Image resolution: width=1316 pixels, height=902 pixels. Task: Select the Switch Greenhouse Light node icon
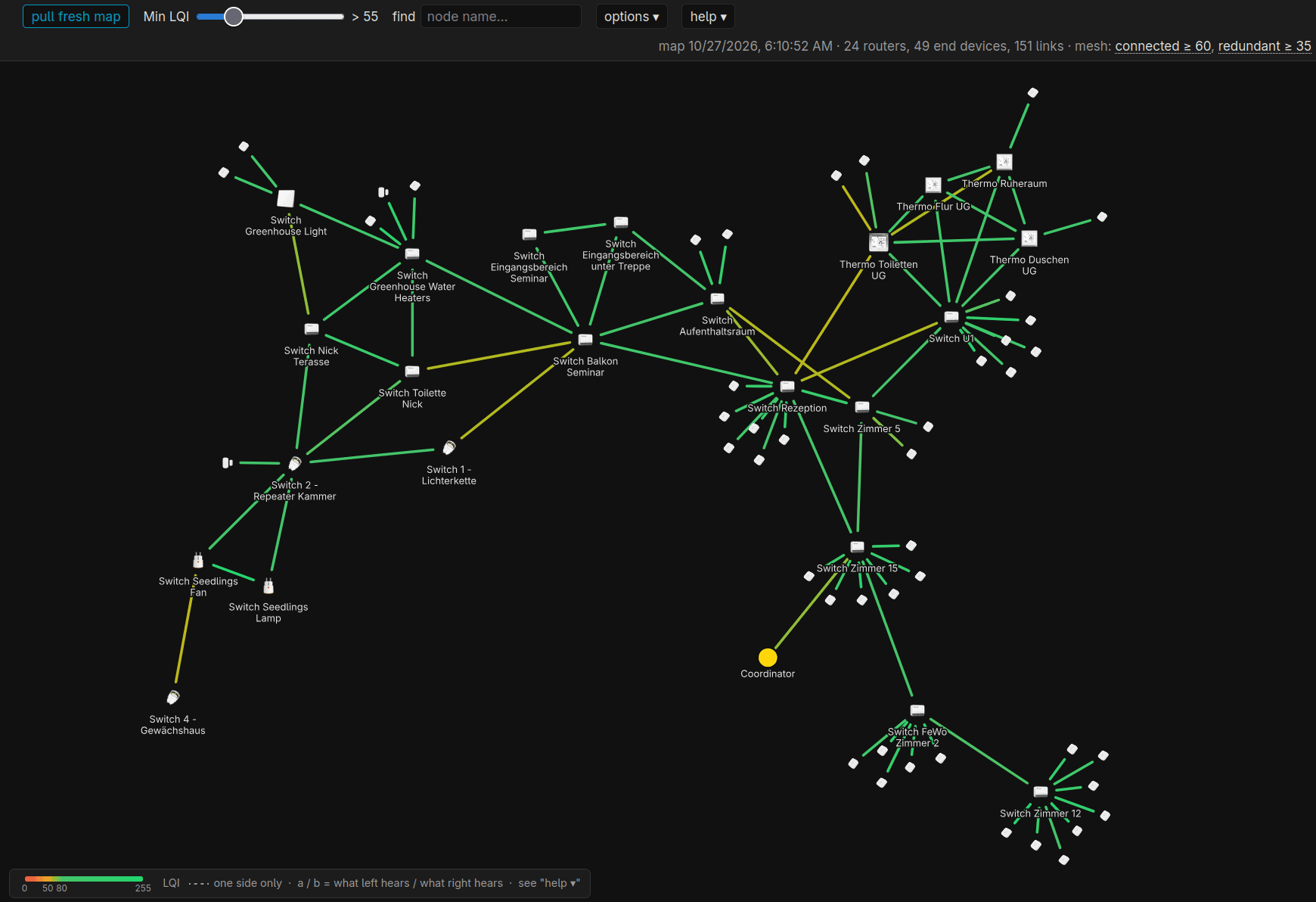[x=286, y=198]
